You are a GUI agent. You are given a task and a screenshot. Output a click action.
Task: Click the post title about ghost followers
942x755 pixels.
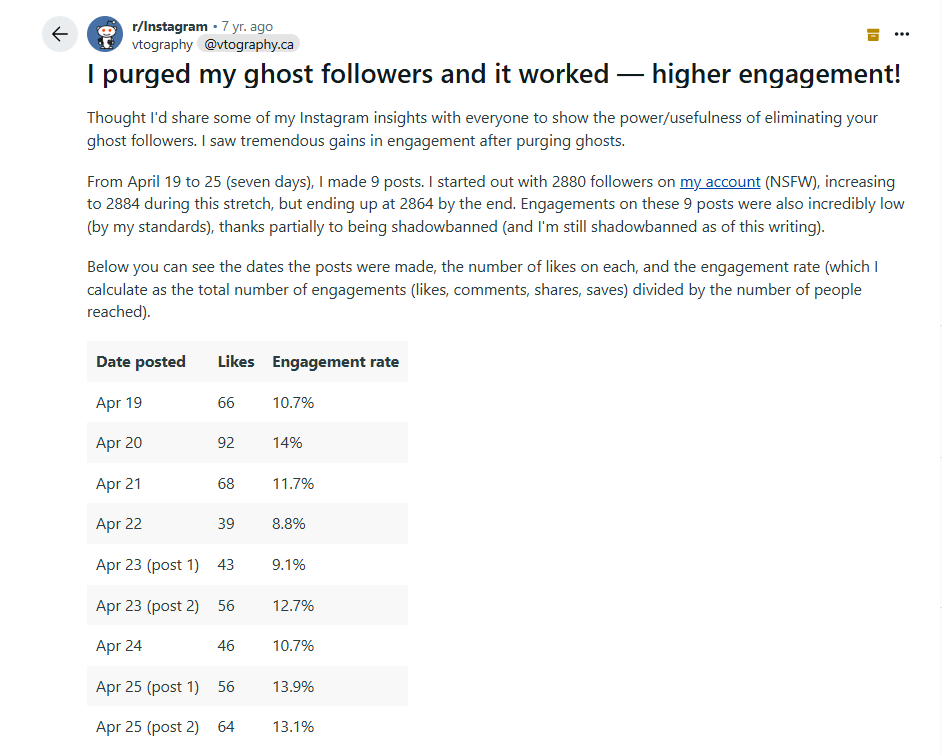(494, 75)
